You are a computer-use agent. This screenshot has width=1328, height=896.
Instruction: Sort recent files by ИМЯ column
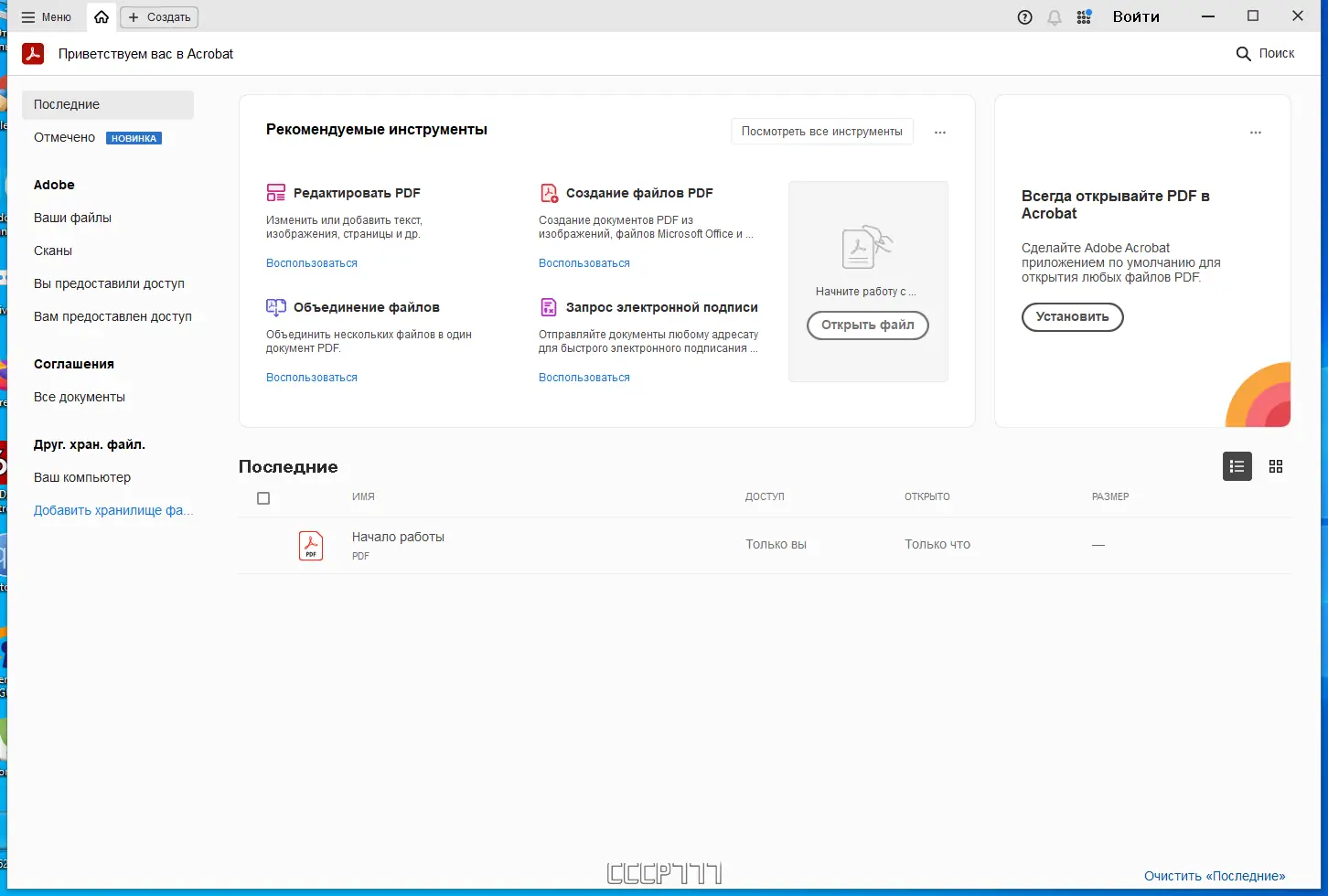tap(363, 496)
